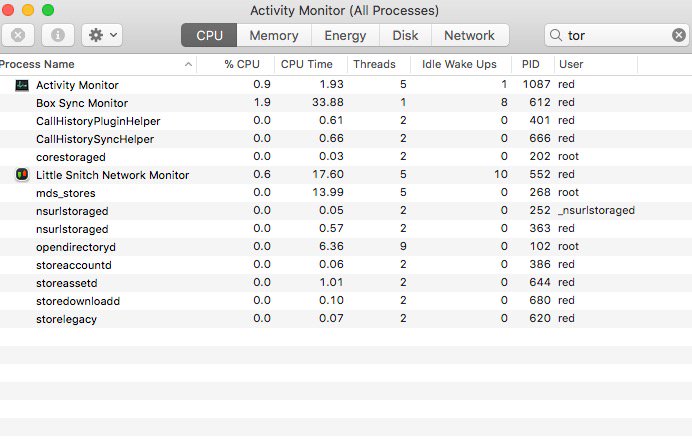Click Threads value 9
The height and width of the screenshot is (440, 692).
(403, 246)
